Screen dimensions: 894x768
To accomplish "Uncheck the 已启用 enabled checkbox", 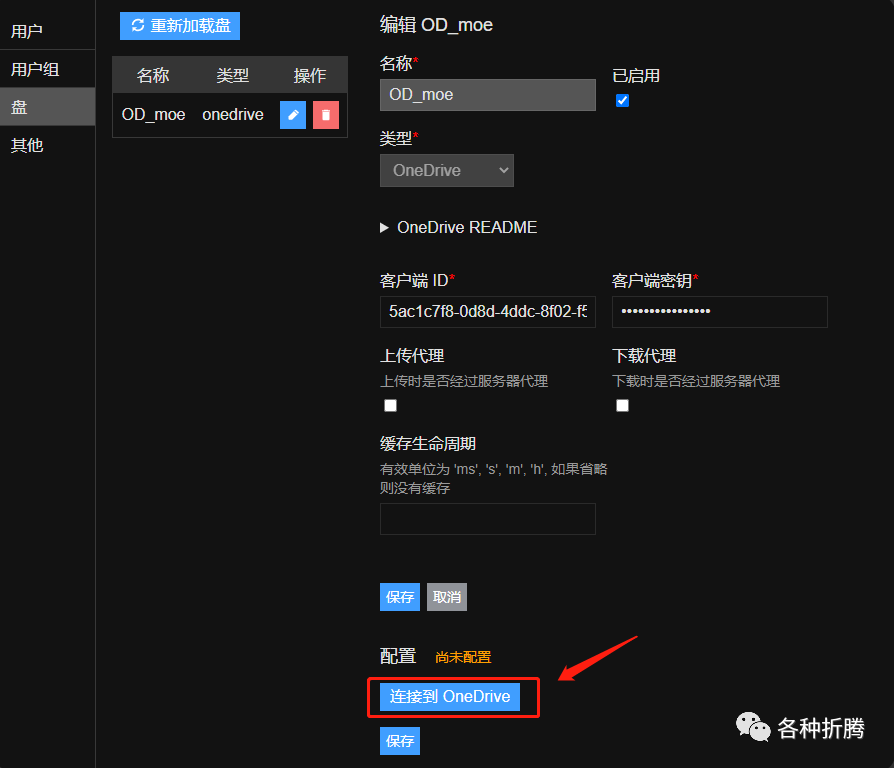I will tap(623, 101).
